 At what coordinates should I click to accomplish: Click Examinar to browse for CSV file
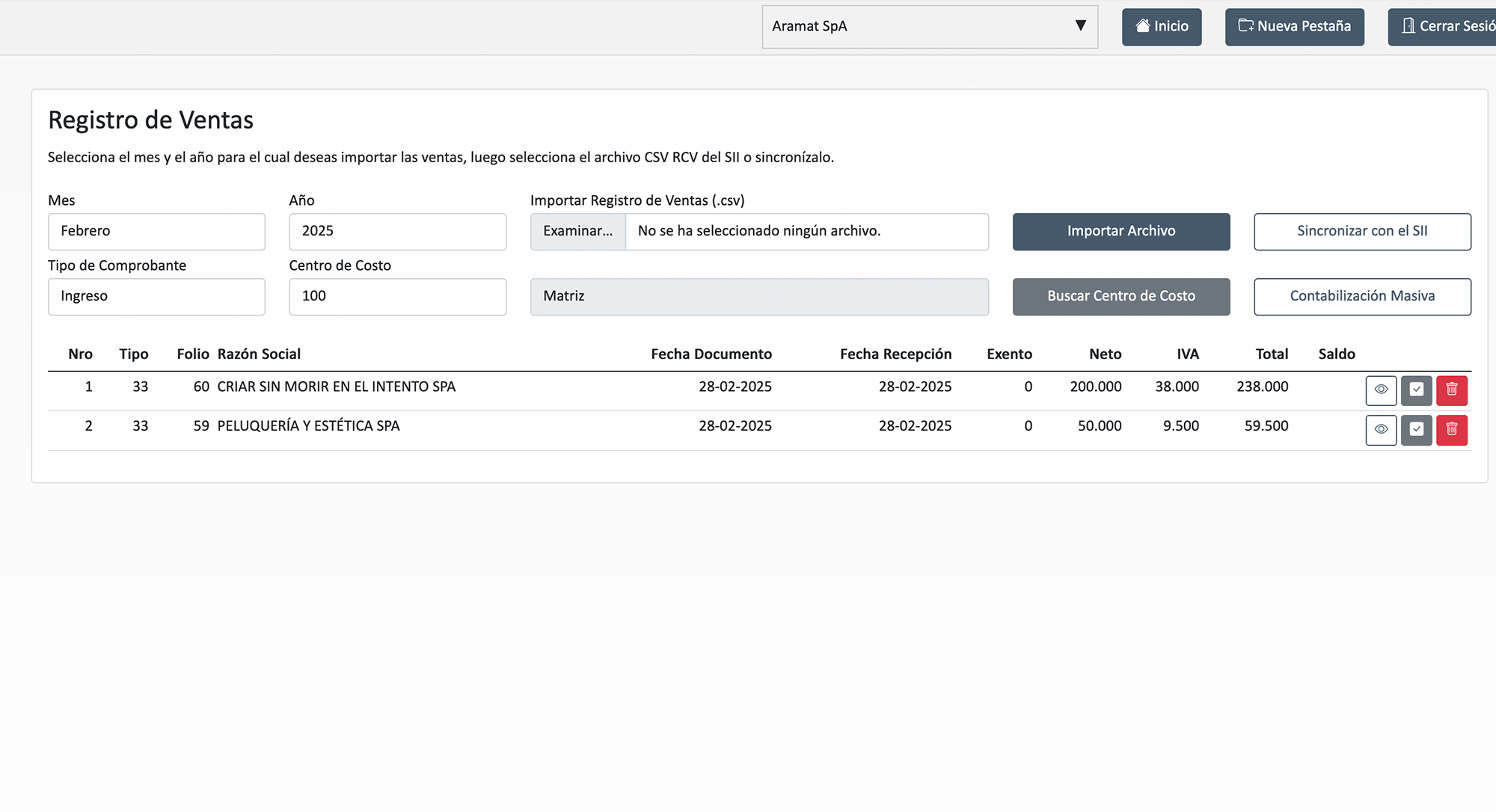577,232
